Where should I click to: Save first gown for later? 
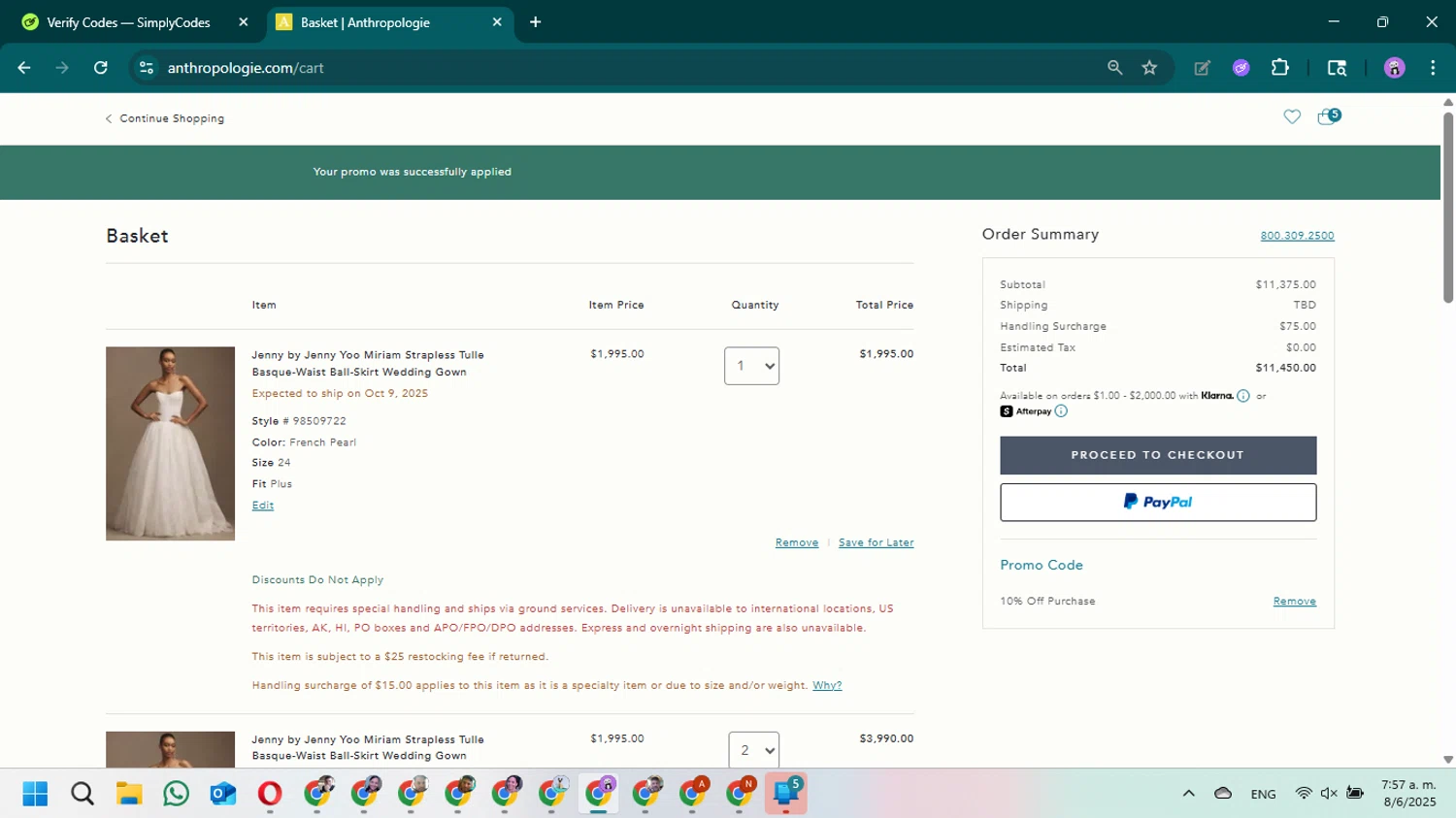click(x=876, y=543)
